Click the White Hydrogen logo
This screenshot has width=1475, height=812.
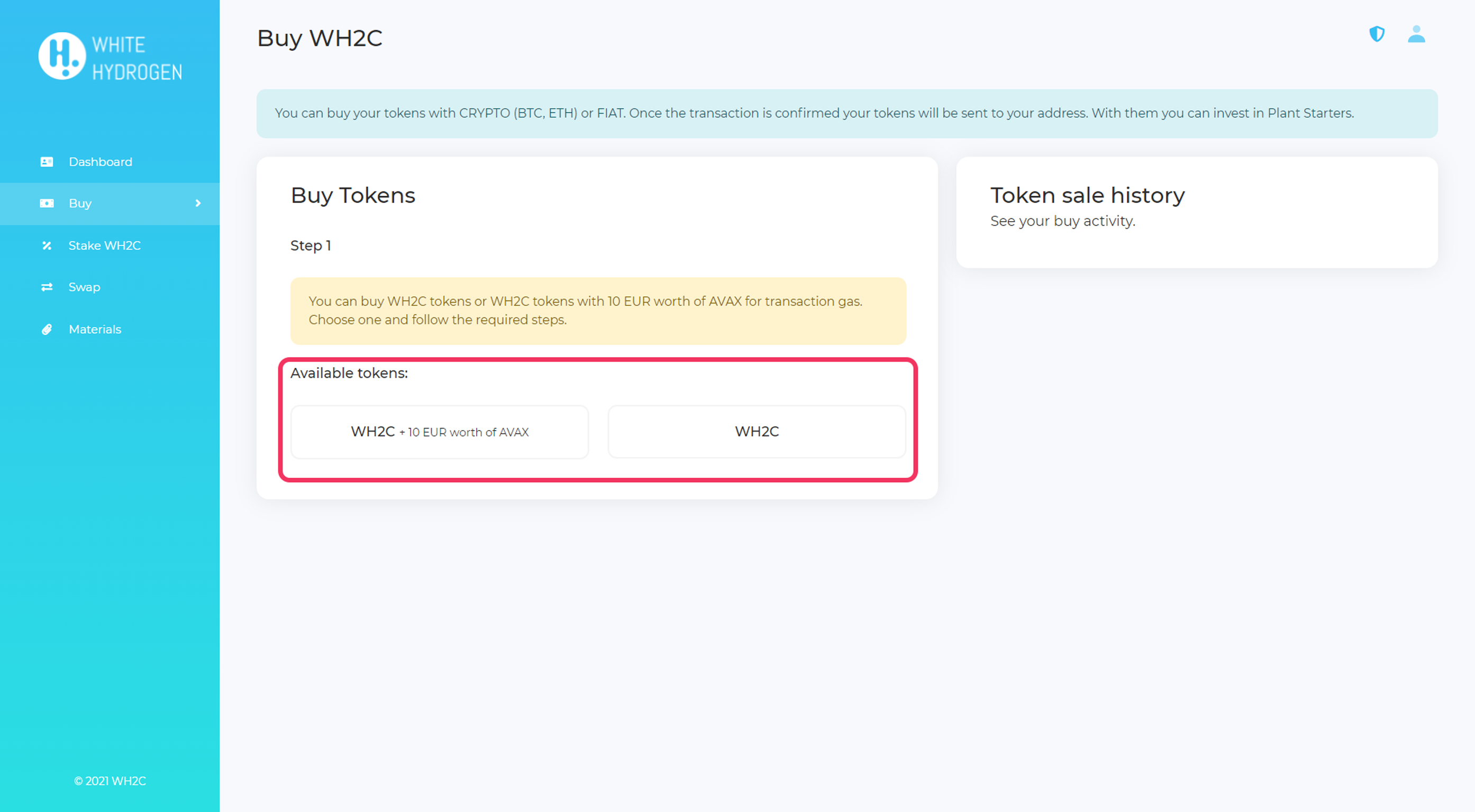pos(109,56)
